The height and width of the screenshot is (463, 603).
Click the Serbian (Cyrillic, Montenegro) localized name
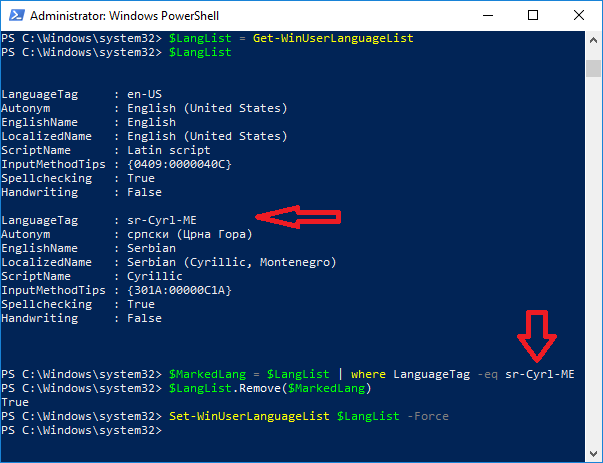[232, 262]
